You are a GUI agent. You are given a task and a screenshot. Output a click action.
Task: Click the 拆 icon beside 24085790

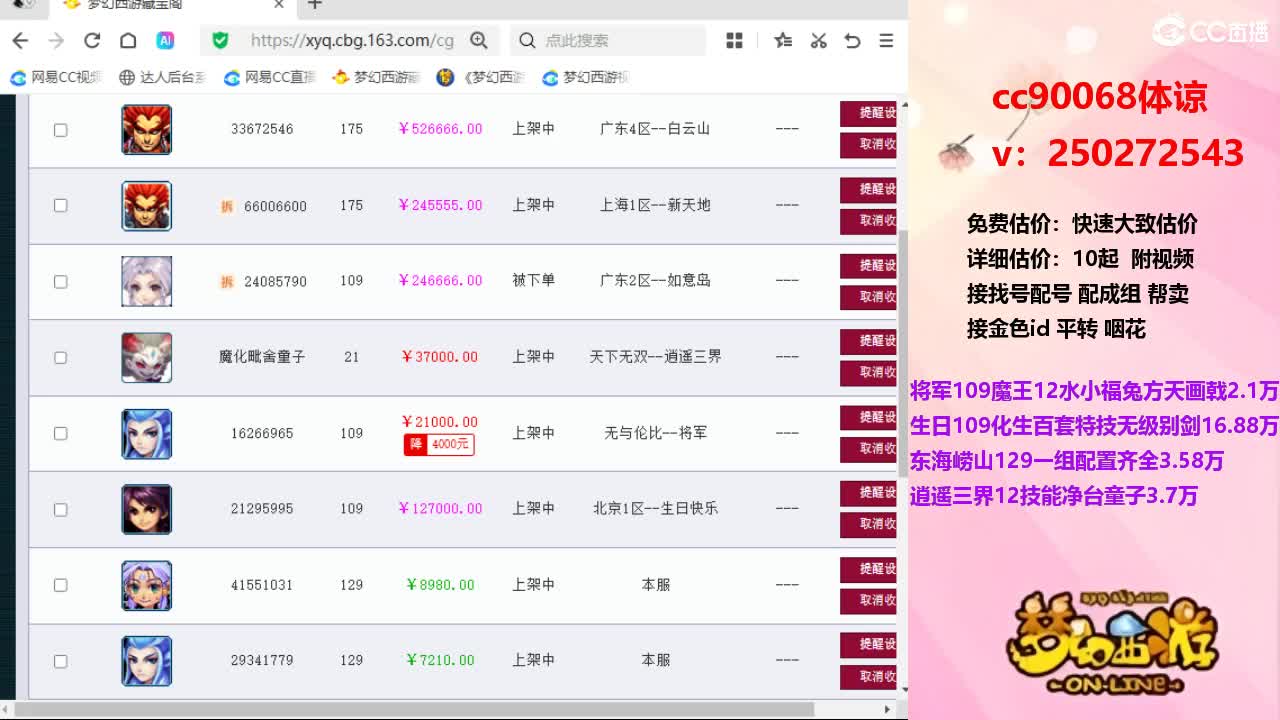(x=227, y=282)
